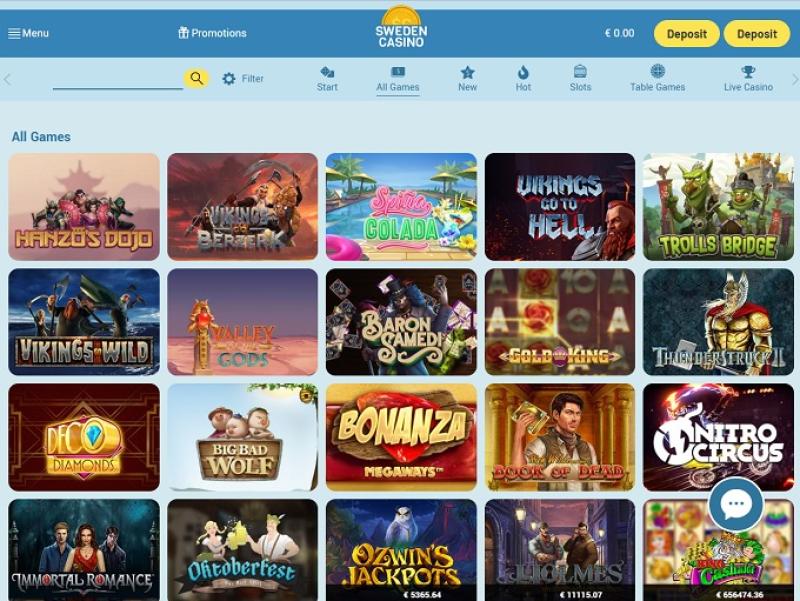Viewport: 800px width, 601px height.
Task: Click the first Deposit button
Action: (x=687, y=34)
